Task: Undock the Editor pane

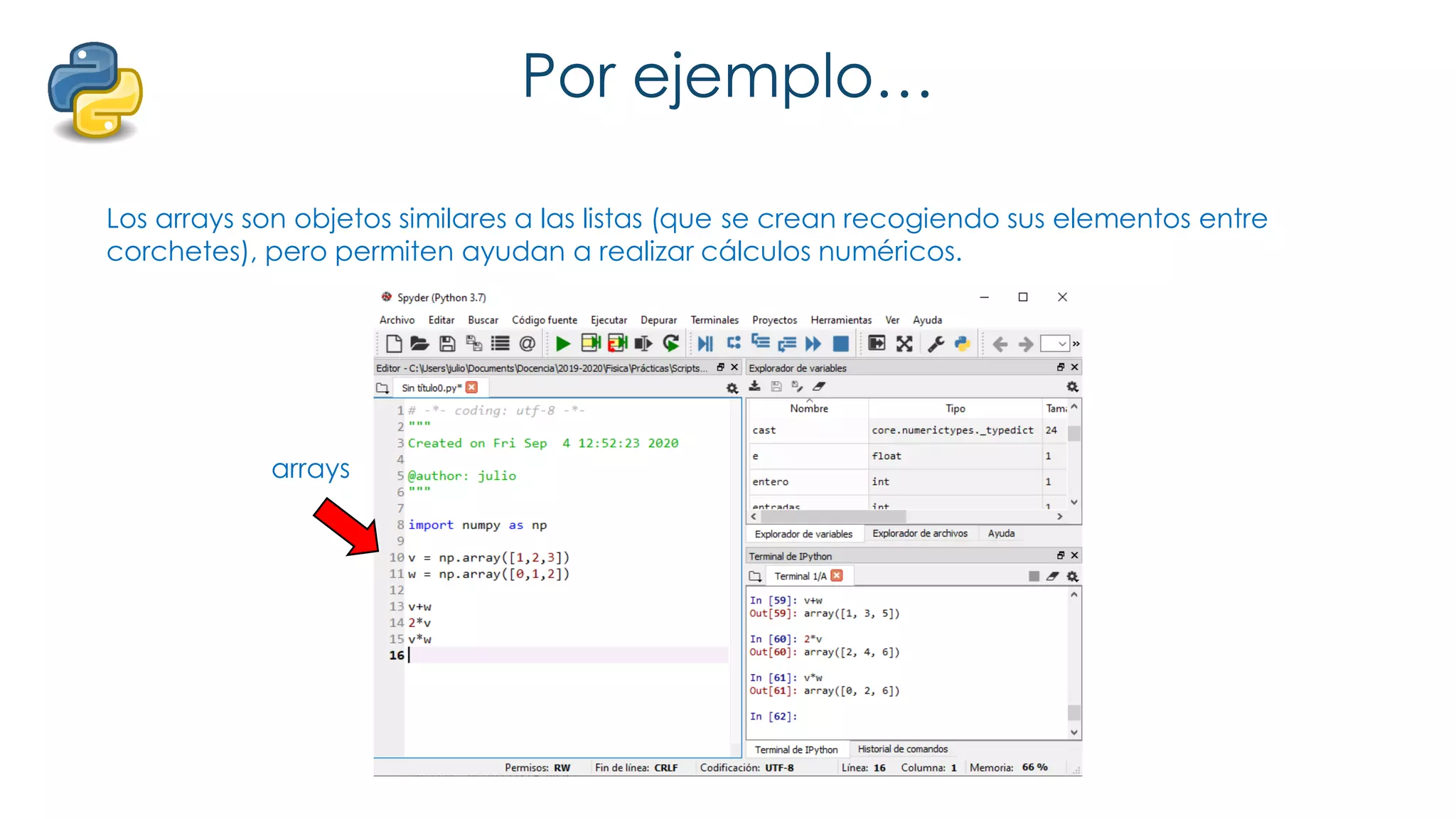Action: 721,368
